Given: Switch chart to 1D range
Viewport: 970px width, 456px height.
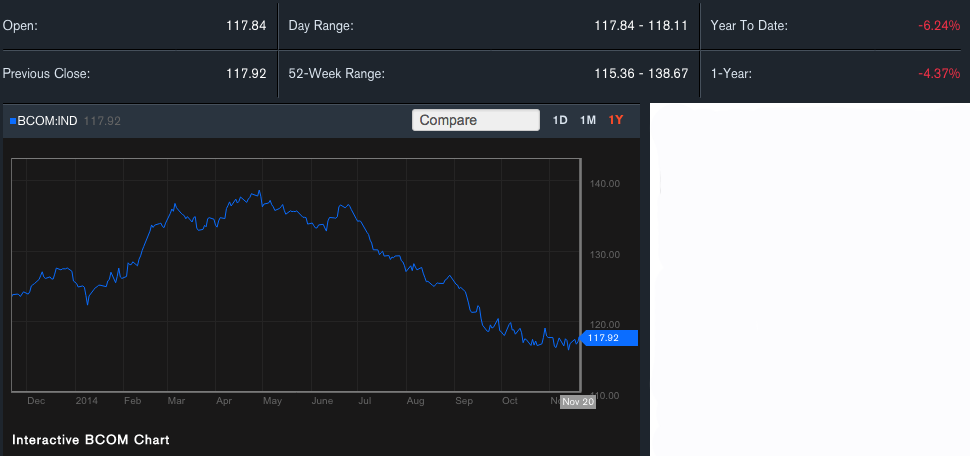Looking at the screenshot, I should [x=560, y=120].
